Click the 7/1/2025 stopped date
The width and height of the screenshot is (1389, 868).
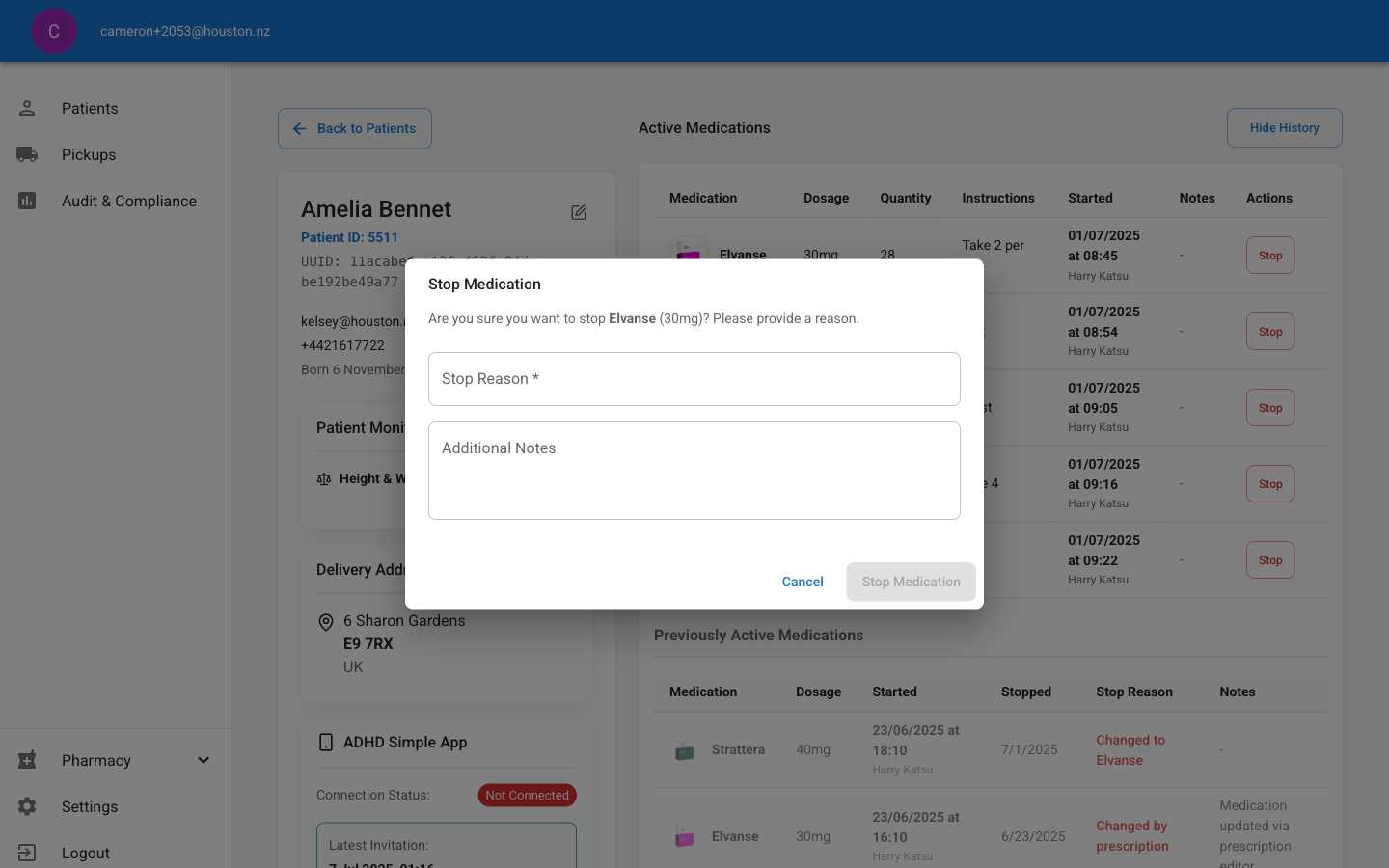[1029, 749]
